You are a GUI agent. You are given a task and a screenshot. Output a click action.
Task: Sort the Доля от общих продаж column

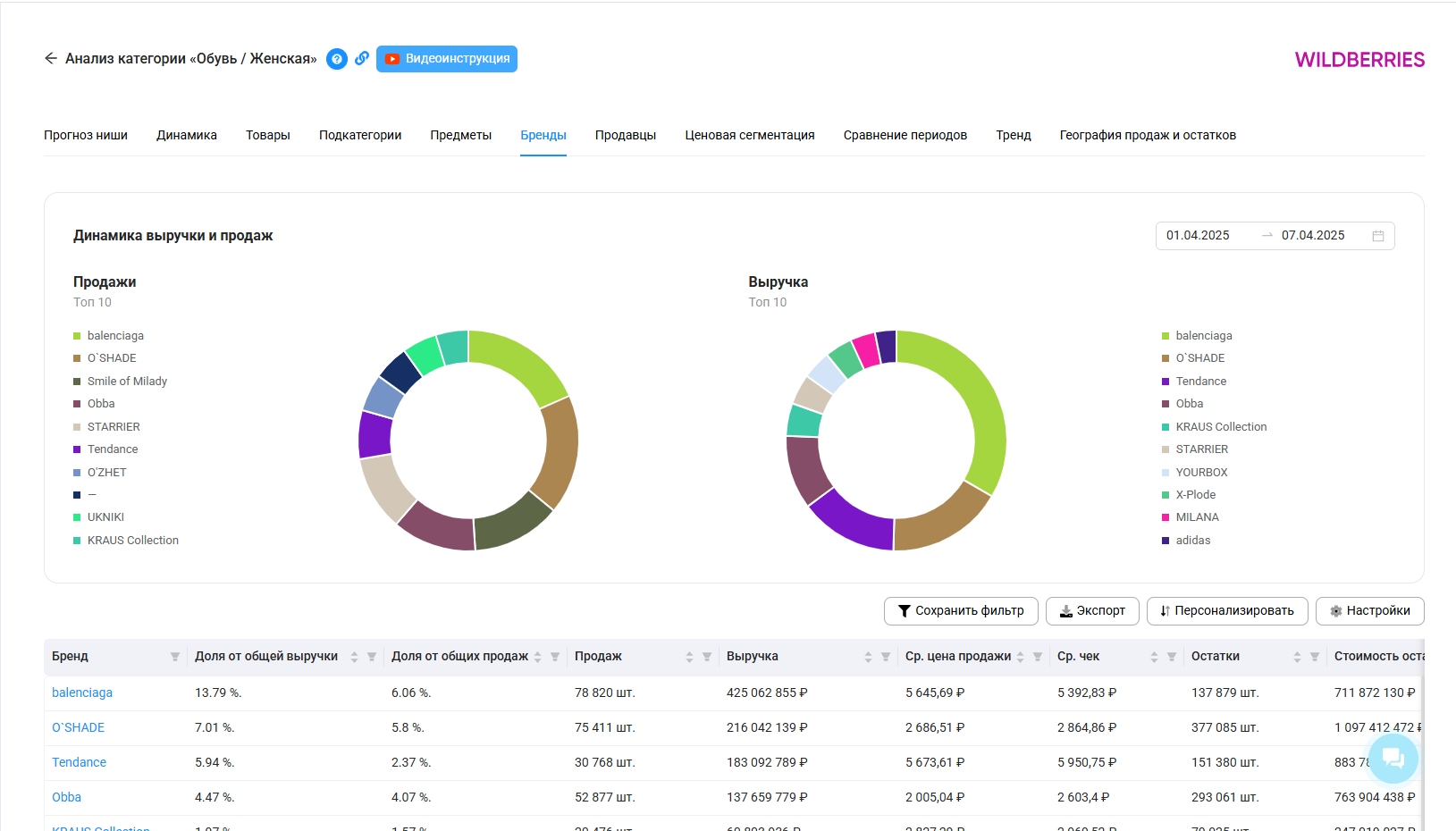point(538,657)
